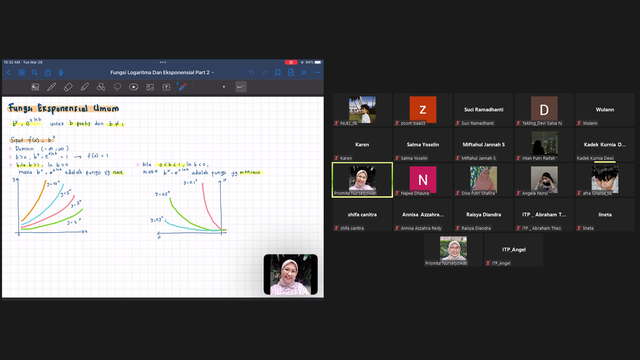Select the Shapes tool
Screen dimensions: 640x360
[x=101, y=87]
